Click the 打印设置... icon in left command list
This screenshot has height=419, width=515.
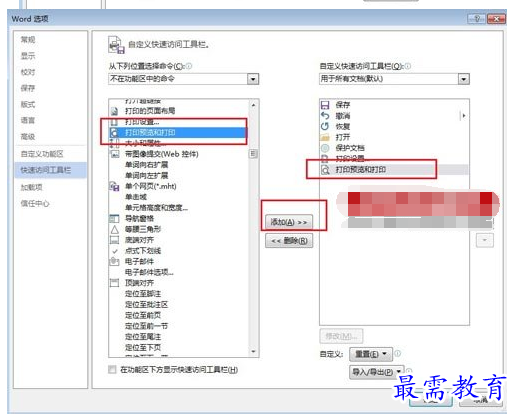pyautogui.click(x=114, y=122)
